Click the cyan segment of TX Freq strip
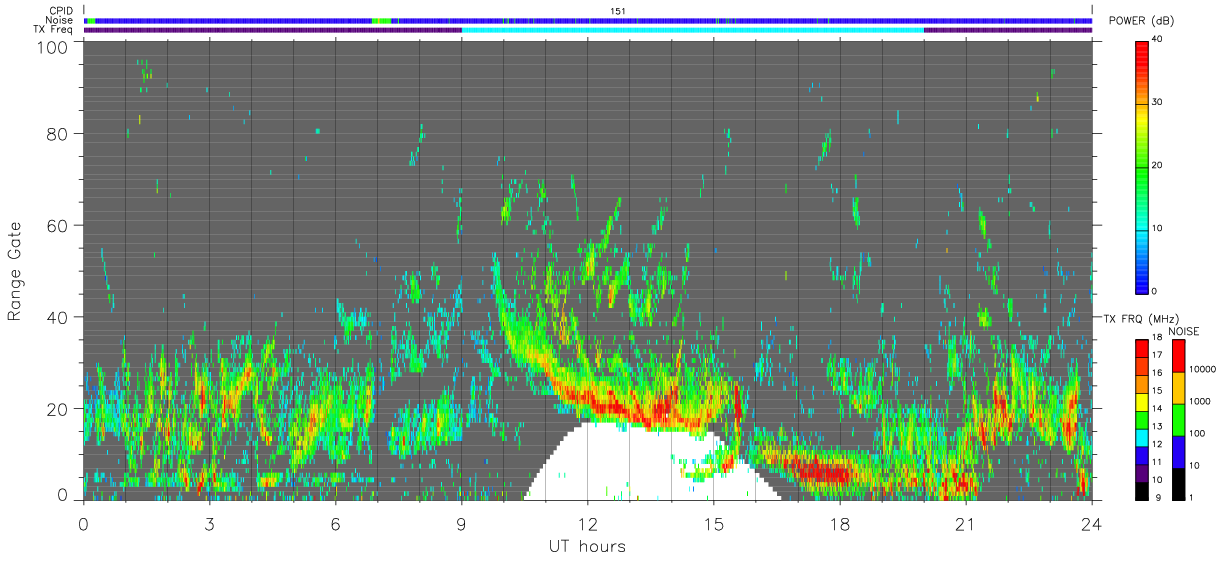This screenshot has width=1228, height=567. (693, 30)
